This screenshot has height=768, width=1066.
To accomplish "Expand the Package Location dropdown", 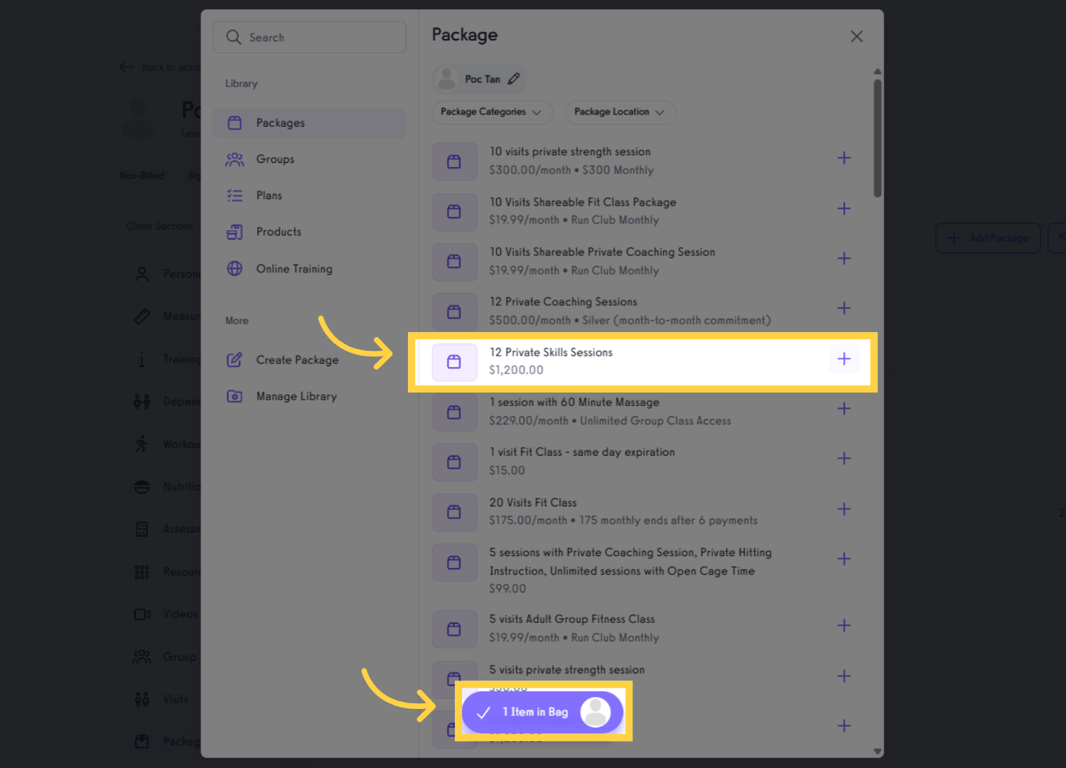I will [620, 112].
